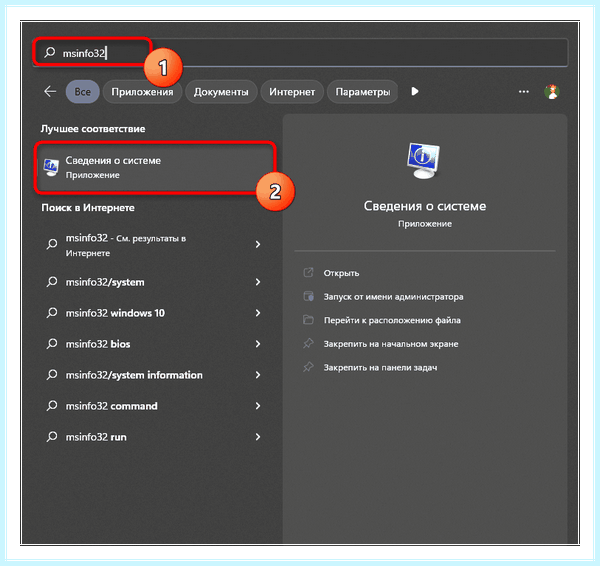Expand arrow next to msinfo32 windows 10
Screen dimensions: 600x566
click(258, 313)
